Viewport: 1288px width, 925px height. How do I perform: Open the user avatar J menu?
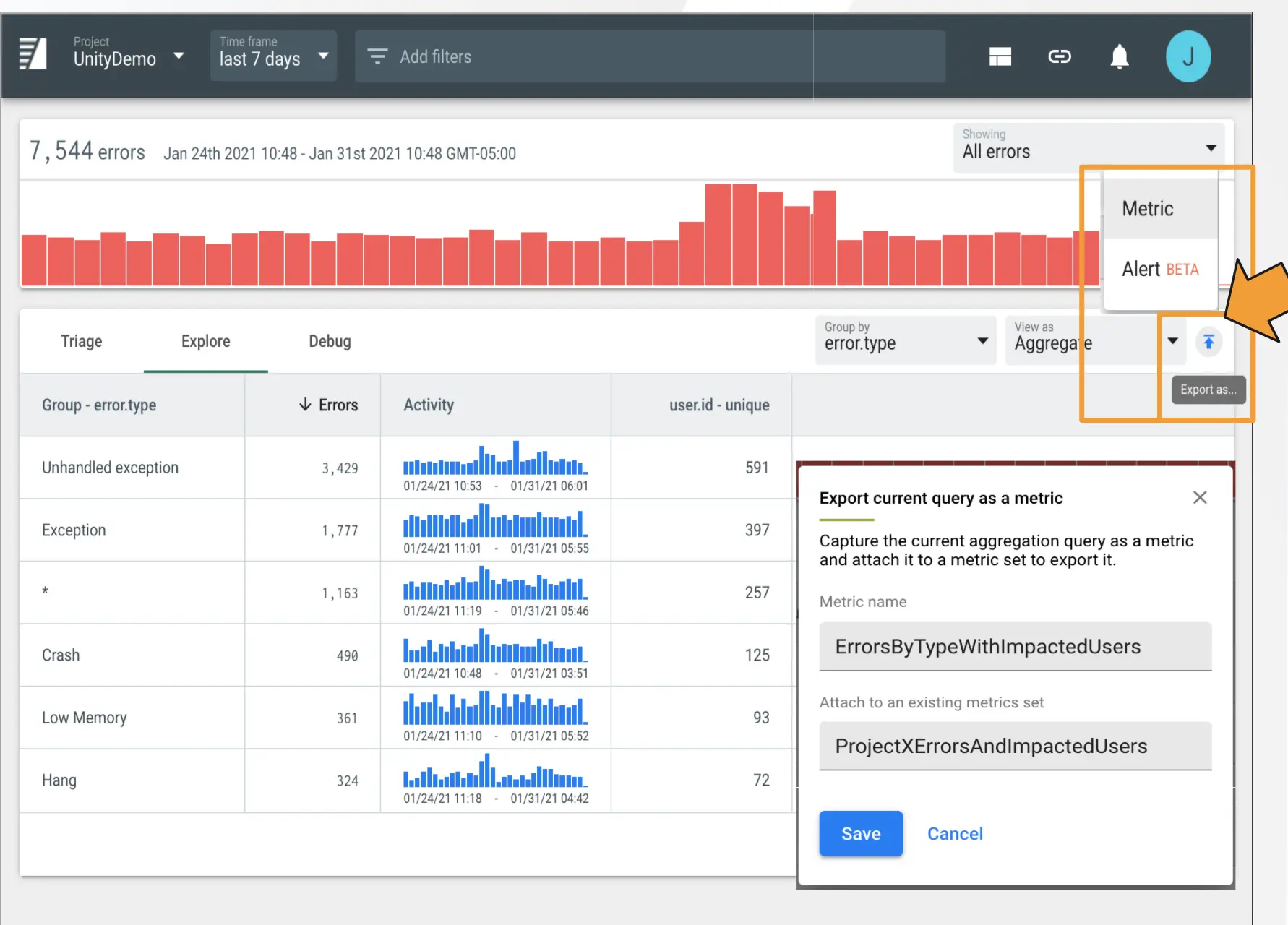(x=1188, y=56)
